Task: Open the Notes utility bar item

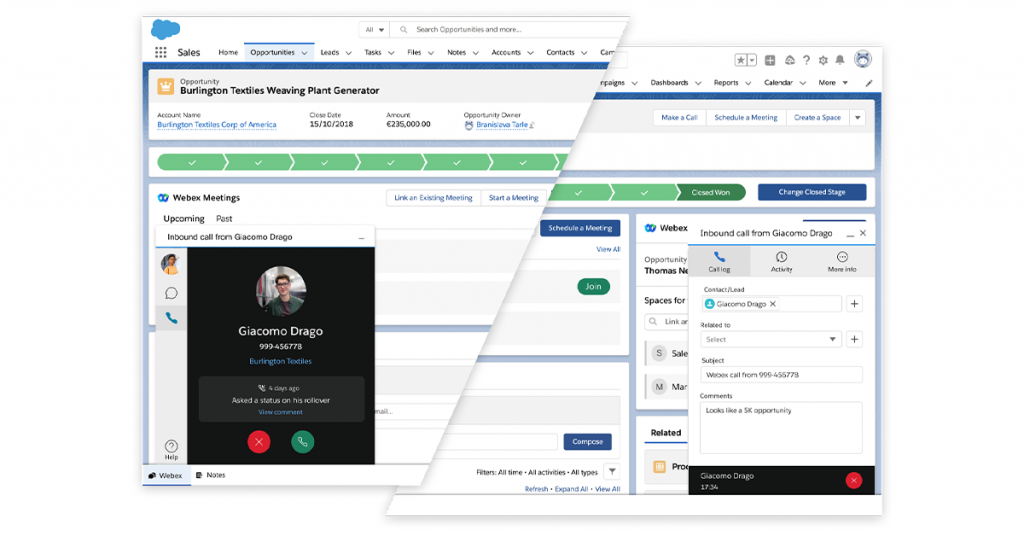Action: tap(210, 475)
